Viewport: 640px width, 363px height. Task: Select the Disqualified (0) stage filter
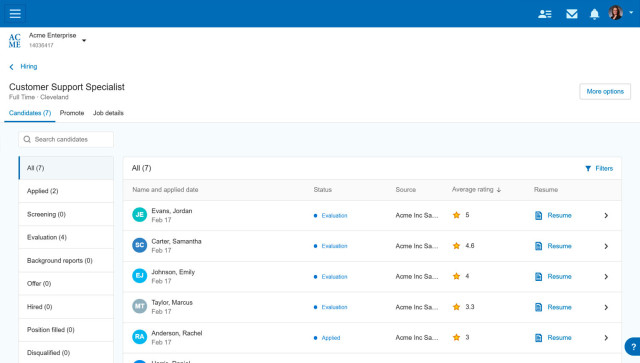tap(66, 352)
